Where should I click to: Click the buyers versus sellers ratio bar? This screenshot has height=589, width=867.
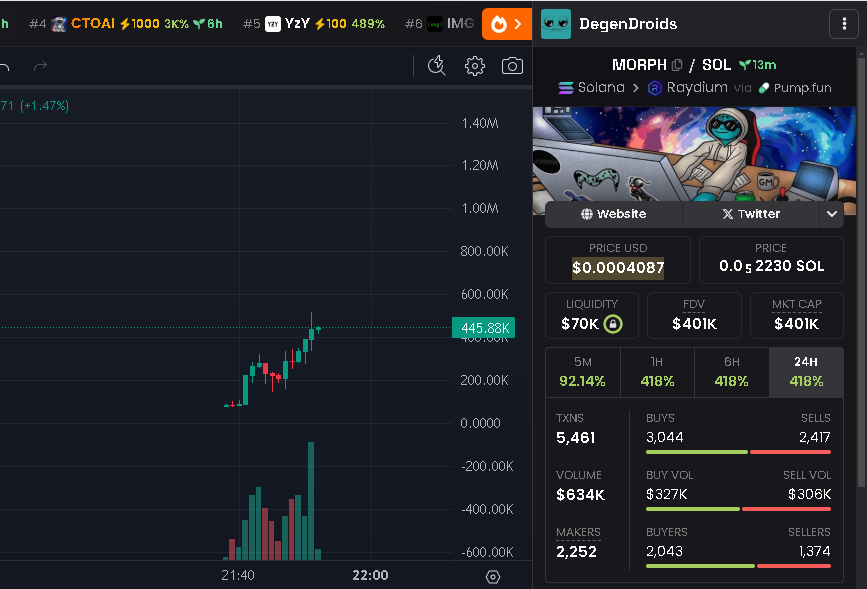pos(738,566)
